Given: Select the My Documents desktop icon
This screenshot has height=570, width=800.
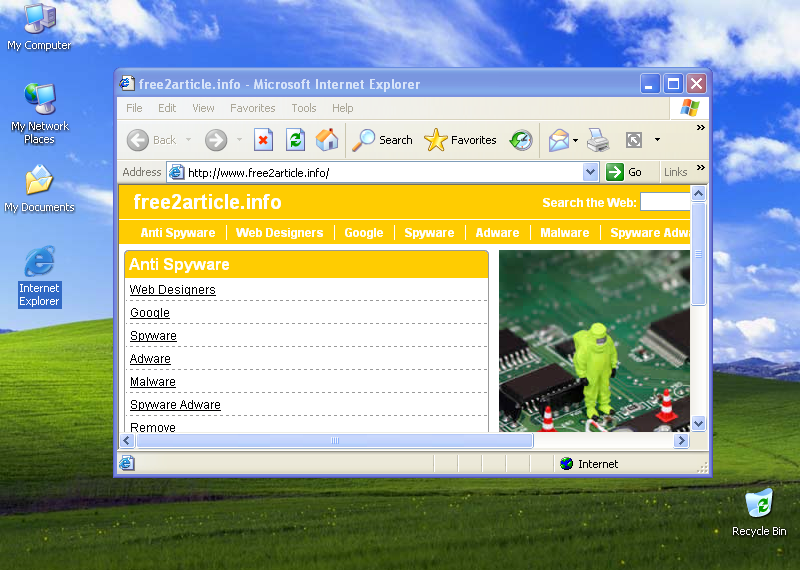Looking at the screenshot, I should pos(39,188).
